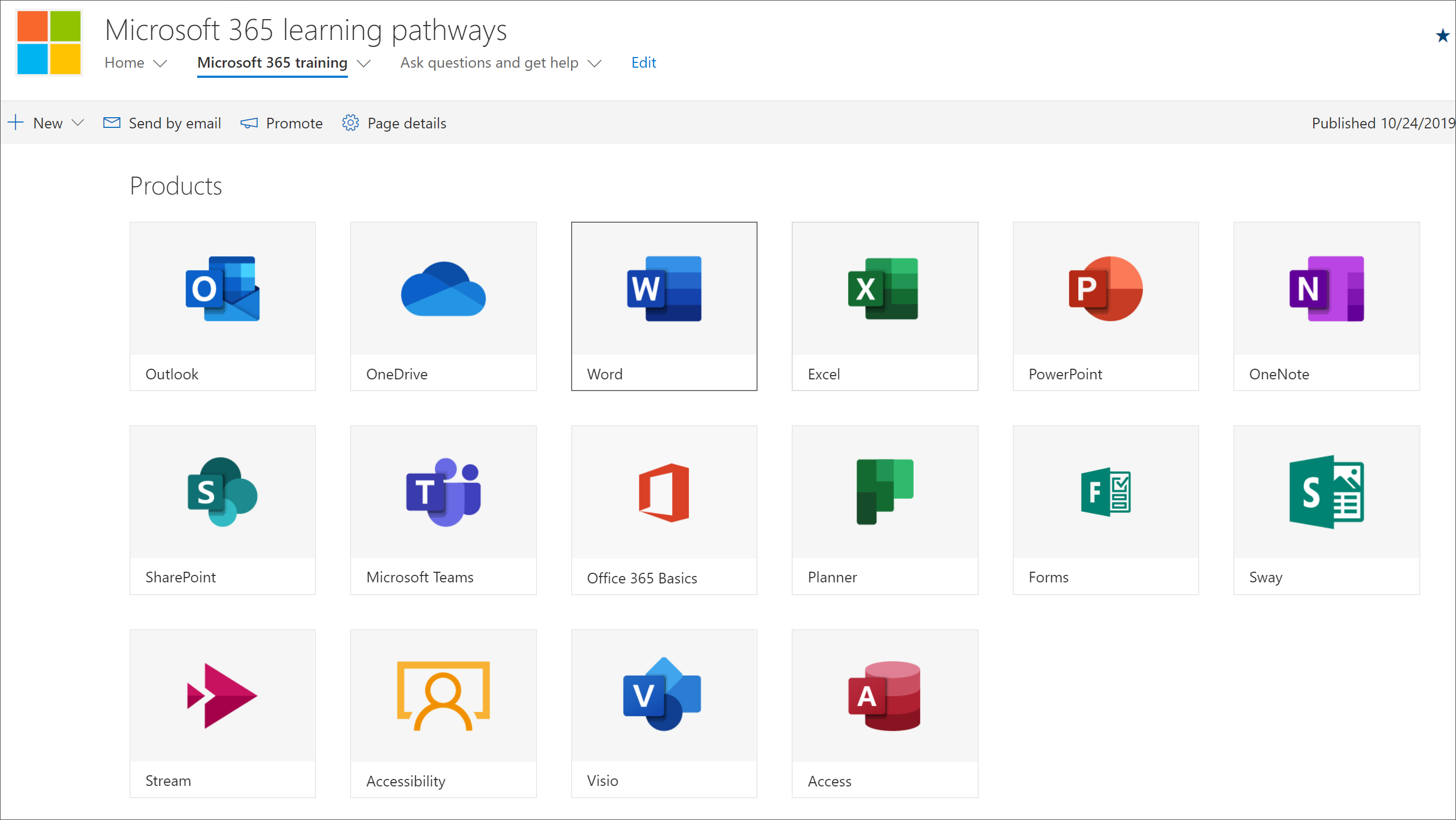Click the Edit page link
1456x820 pixels.
coord(644,62)
